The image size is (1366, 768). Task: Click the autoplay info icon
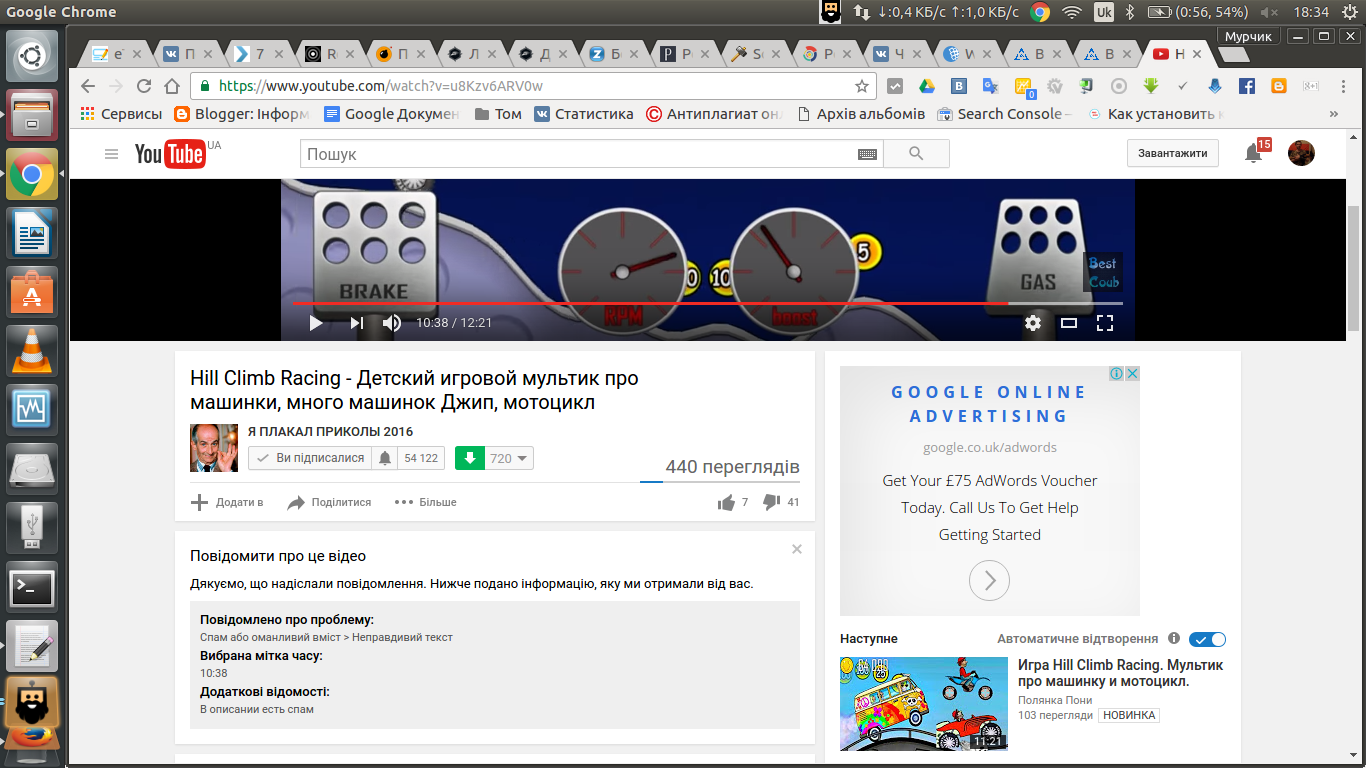coord(1174,638)
